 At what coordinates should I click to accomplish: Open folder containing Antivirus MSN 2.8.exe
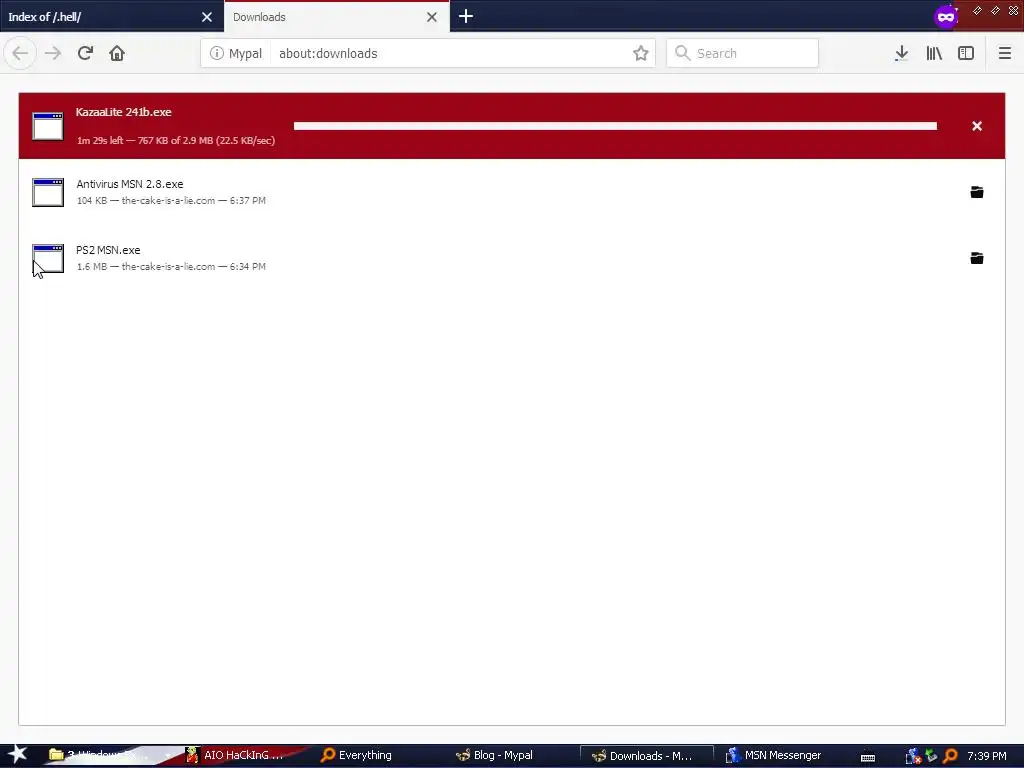[977, 192]
